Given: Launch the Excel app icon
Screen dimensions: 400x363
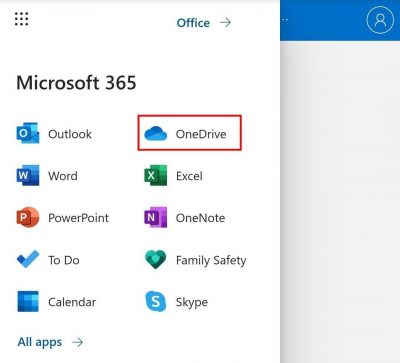Looking at the screenshot, I should [x=156, y=175].
